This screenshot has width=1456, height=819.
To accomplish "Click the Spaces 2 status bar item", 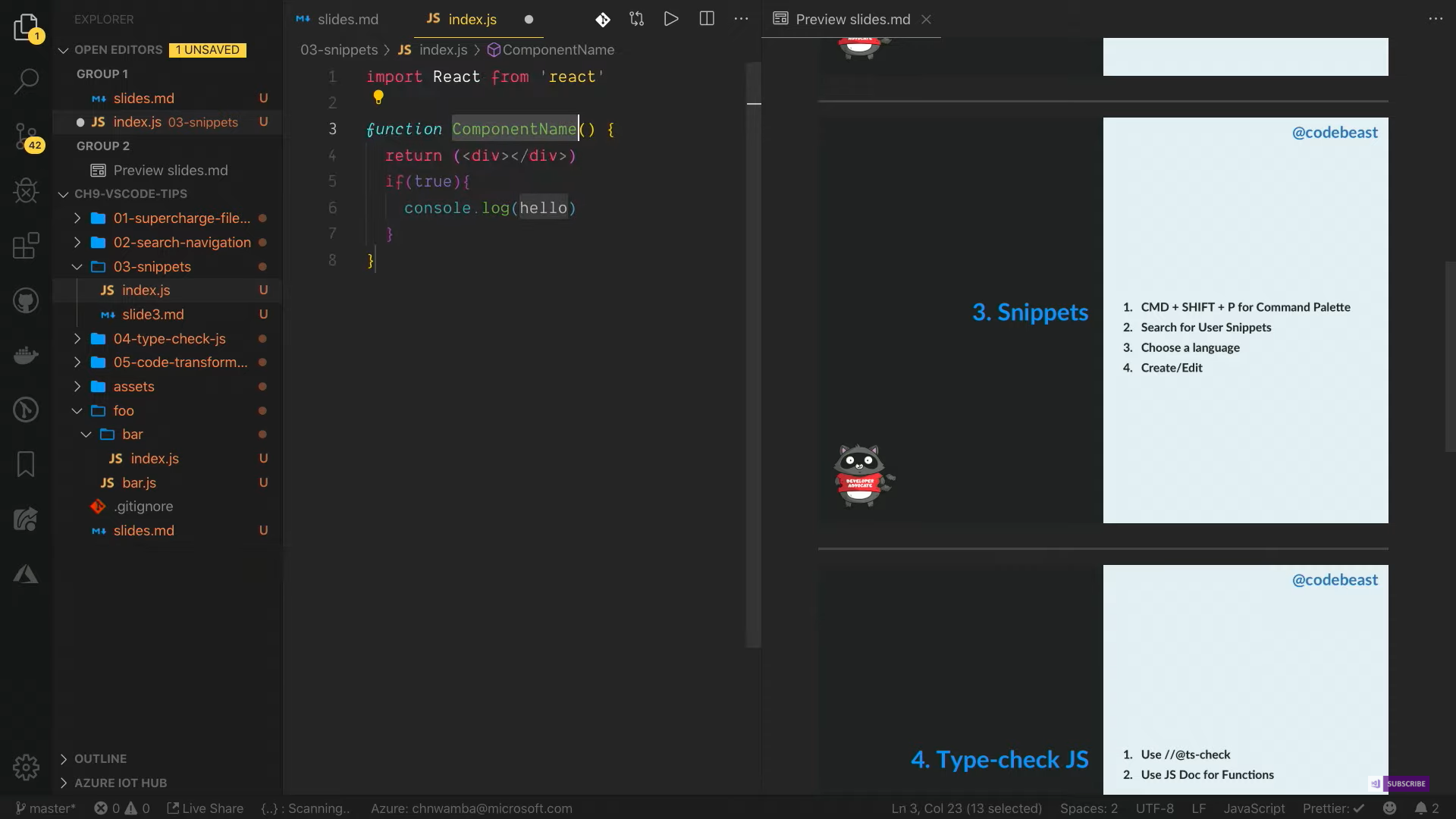I will (x=1089, y=808).
